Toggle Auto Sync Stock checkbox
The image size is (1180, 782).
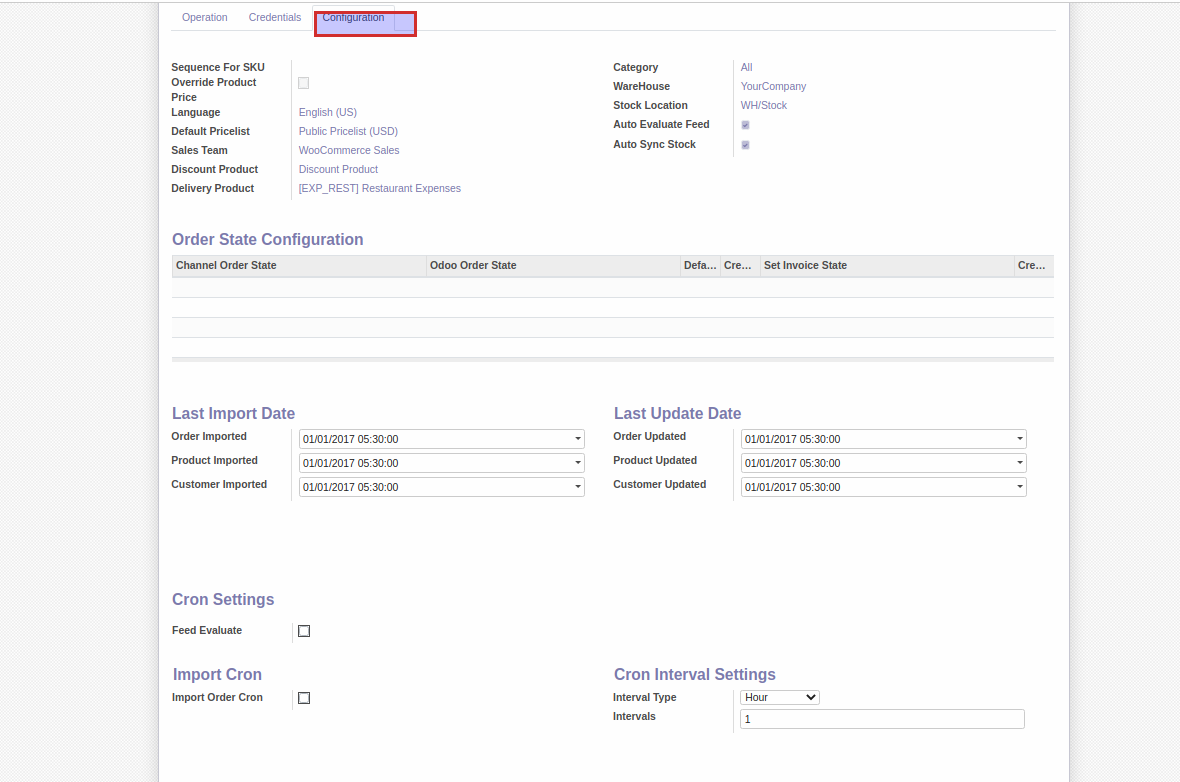[745, 145]
